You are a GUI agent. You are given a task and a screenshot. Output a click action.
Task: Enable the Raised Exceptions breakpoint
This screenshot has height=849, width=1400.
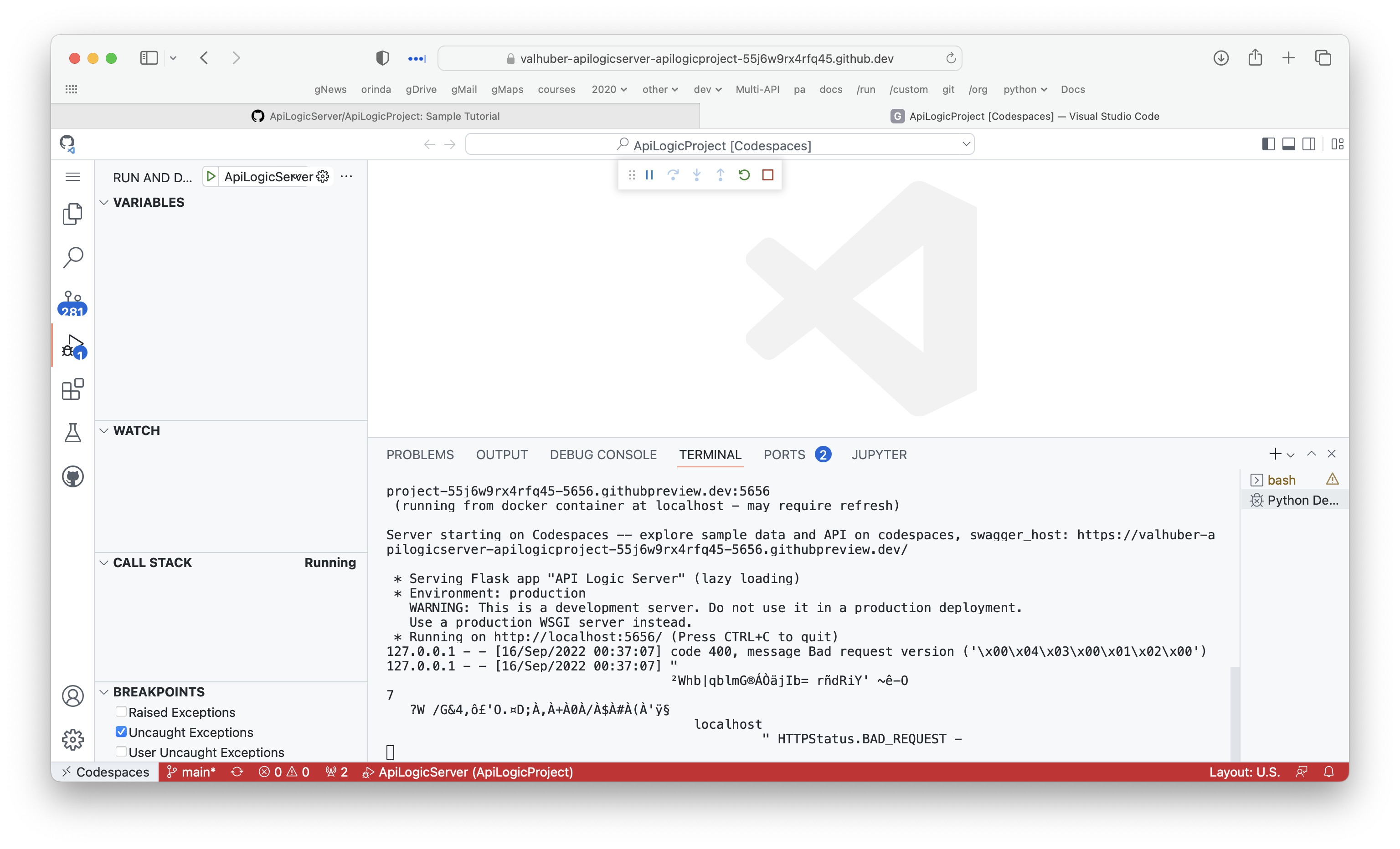(121, 711)
